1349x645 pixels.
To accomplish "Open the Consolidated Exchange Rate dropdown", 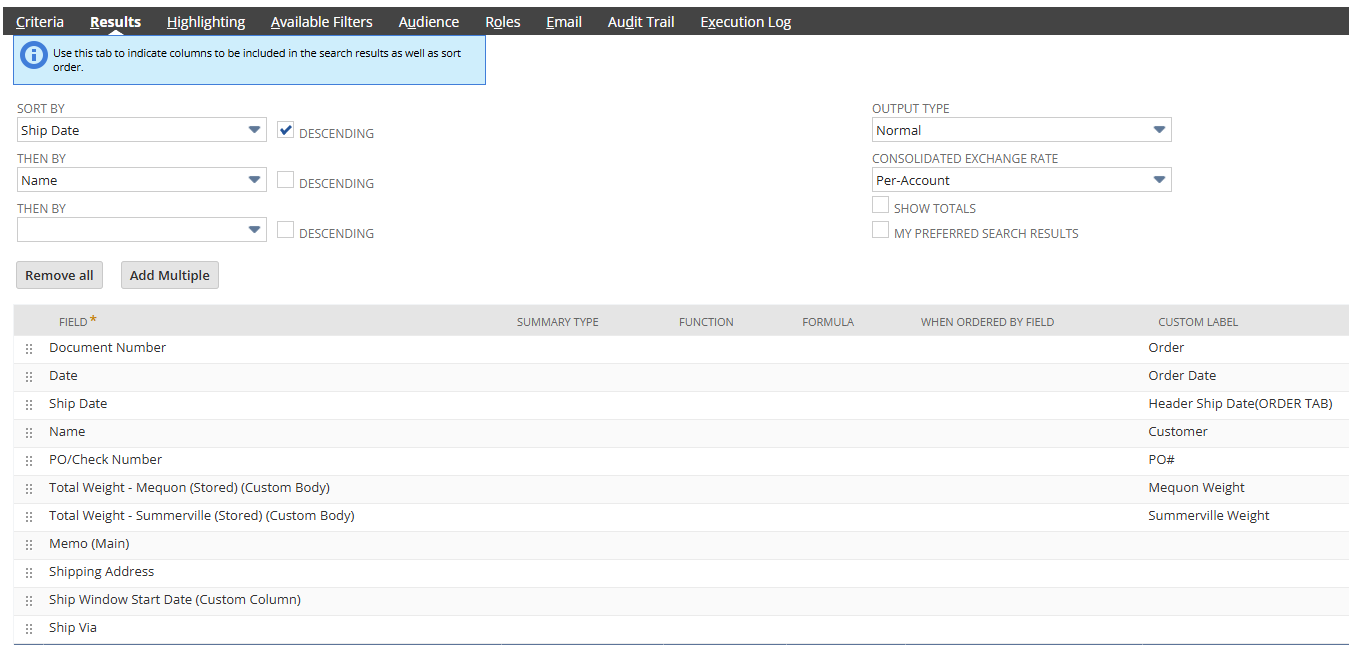I will (1160, 179).
